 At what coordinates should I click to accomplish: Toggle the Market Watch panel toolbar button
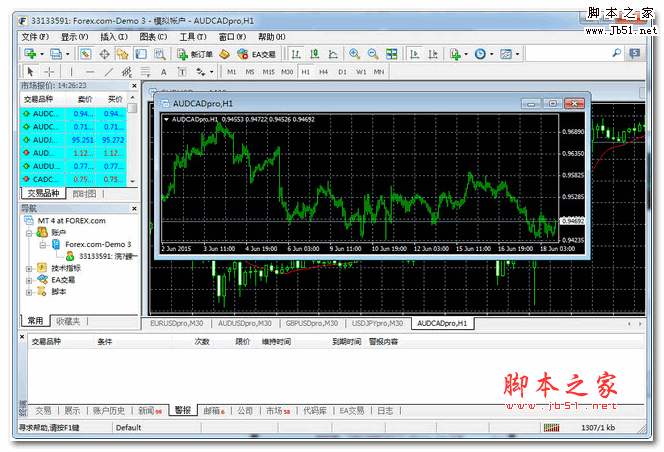(86, 54)
